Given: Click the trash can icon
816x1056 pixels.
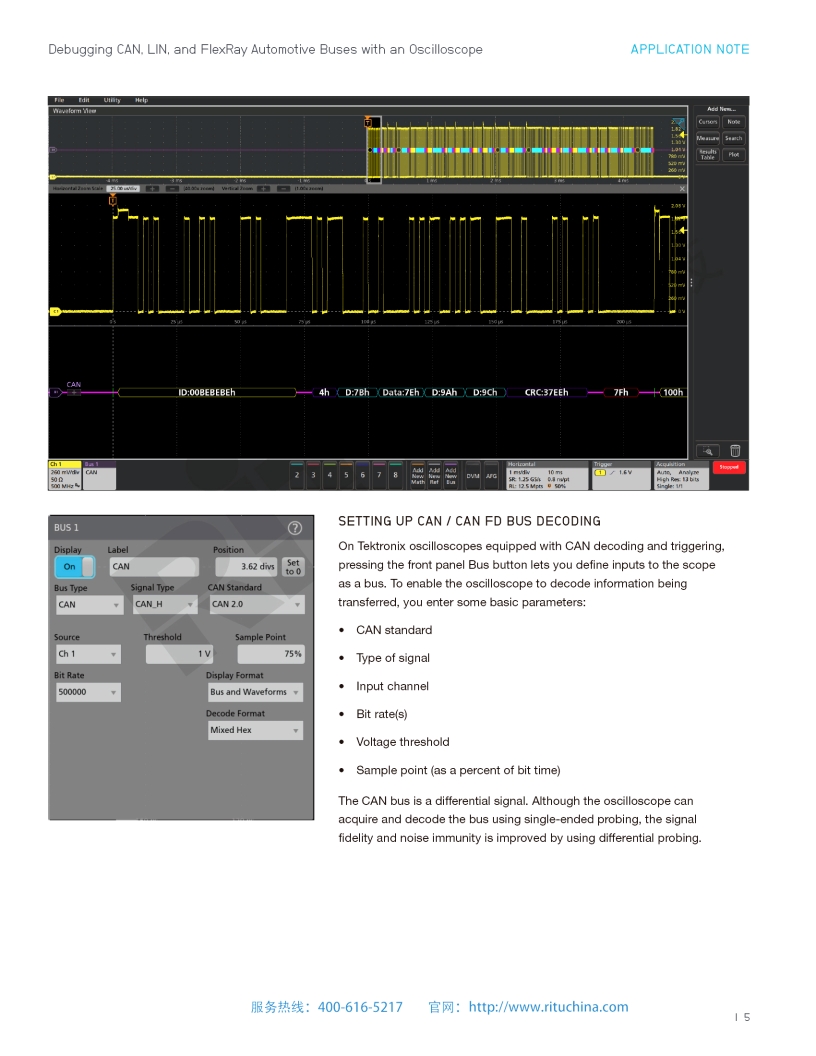Looking at the screenshot, I should tap(735, 451).
